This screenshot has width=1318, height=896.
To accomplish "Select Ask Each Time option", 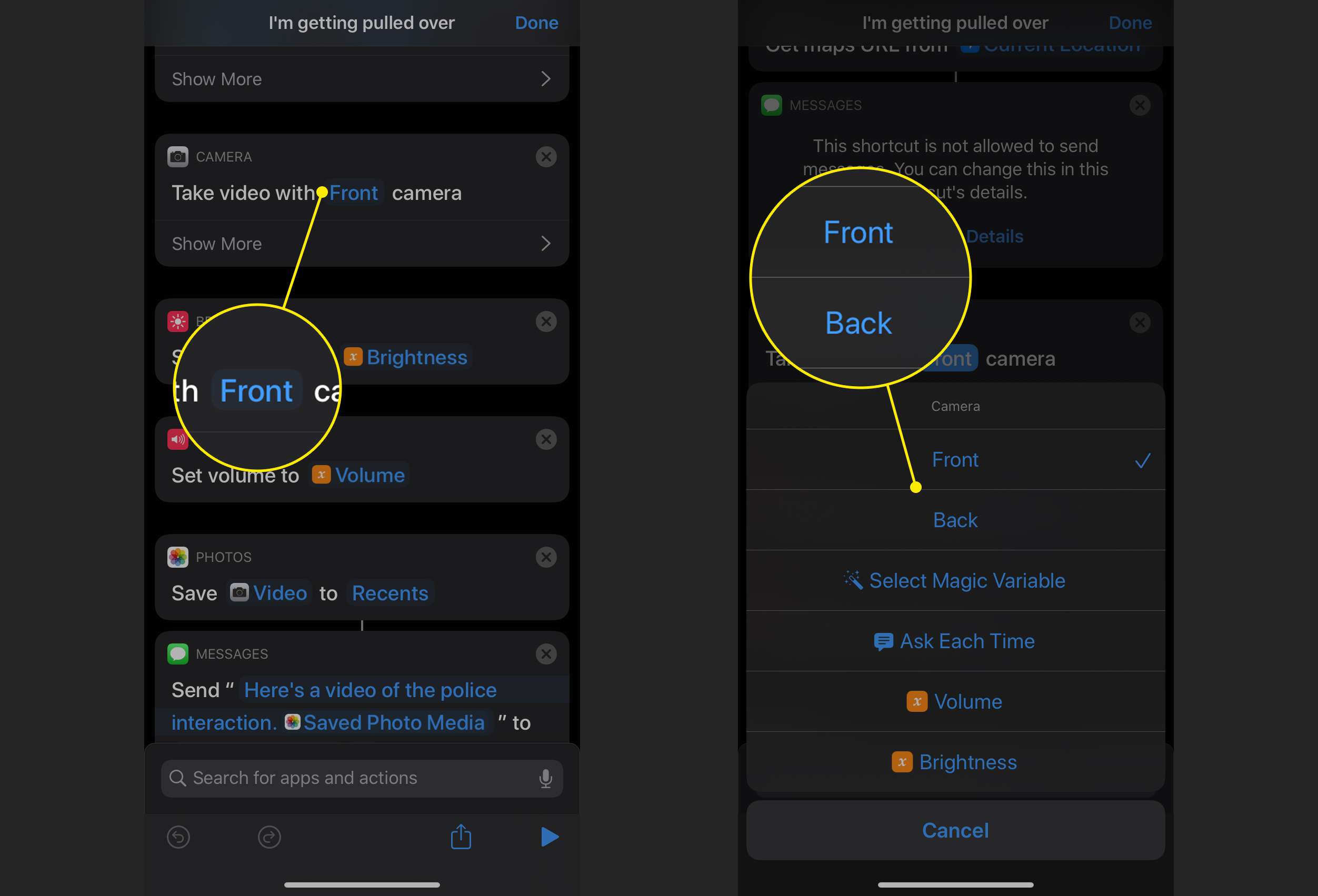I will pyautogui.click(x=954, y=640).
